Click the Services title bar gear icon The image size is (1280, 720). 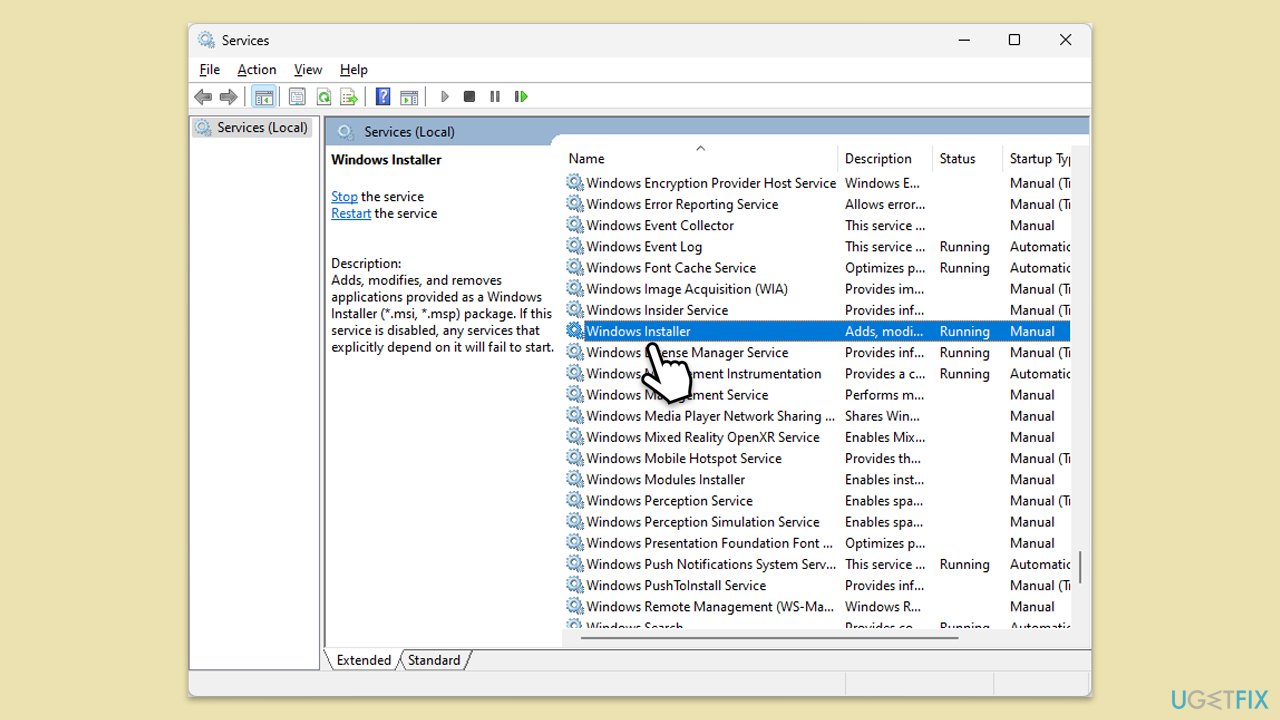pos(206,40)
